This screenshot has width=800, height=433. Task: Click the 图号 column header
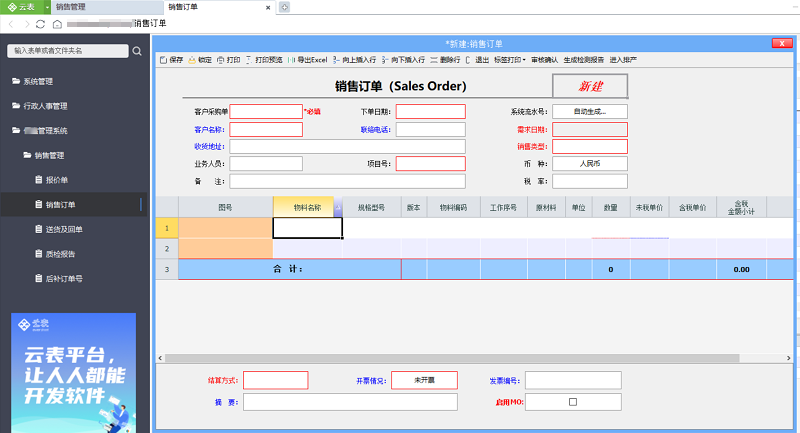[x=226, y=208]
